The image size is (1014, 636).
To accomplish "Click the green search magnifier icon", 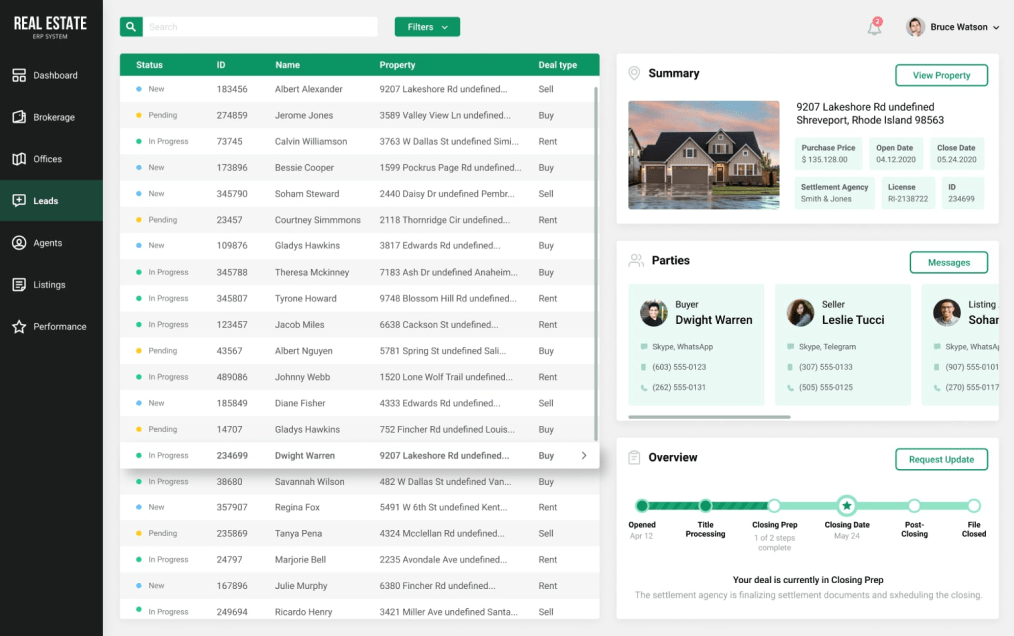I will click(x=131, y=27).
